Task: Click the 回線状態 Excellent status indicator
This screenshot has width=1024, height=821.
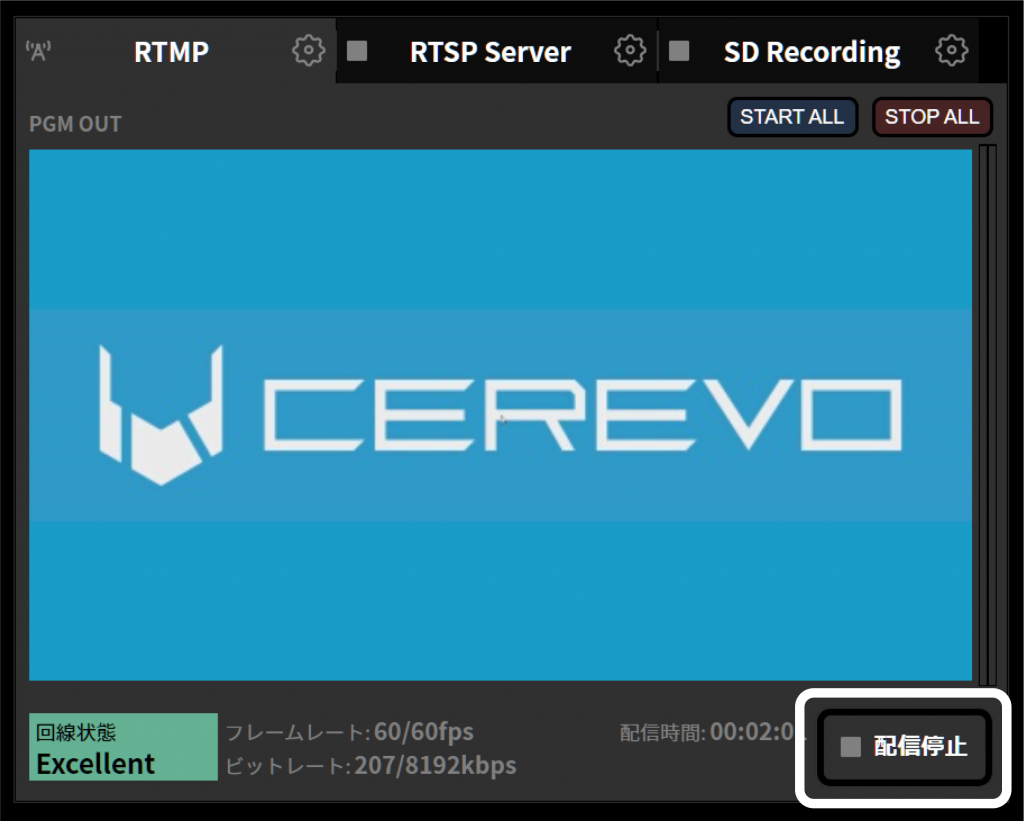Action: point(123,747)
